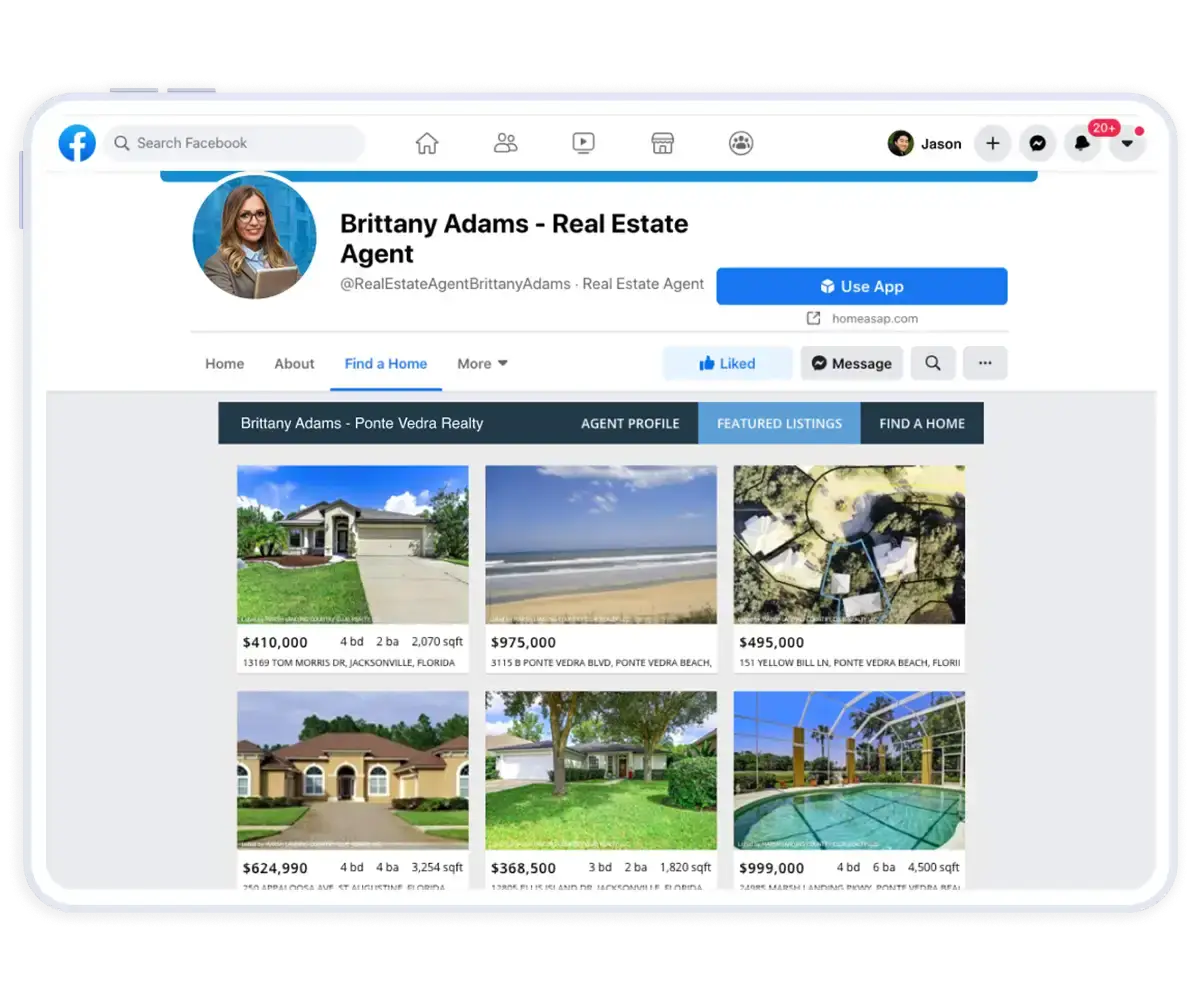Open the Create menu plus icon
This screenshot has height=1000, width=1200.
click(x=992, y=144)
